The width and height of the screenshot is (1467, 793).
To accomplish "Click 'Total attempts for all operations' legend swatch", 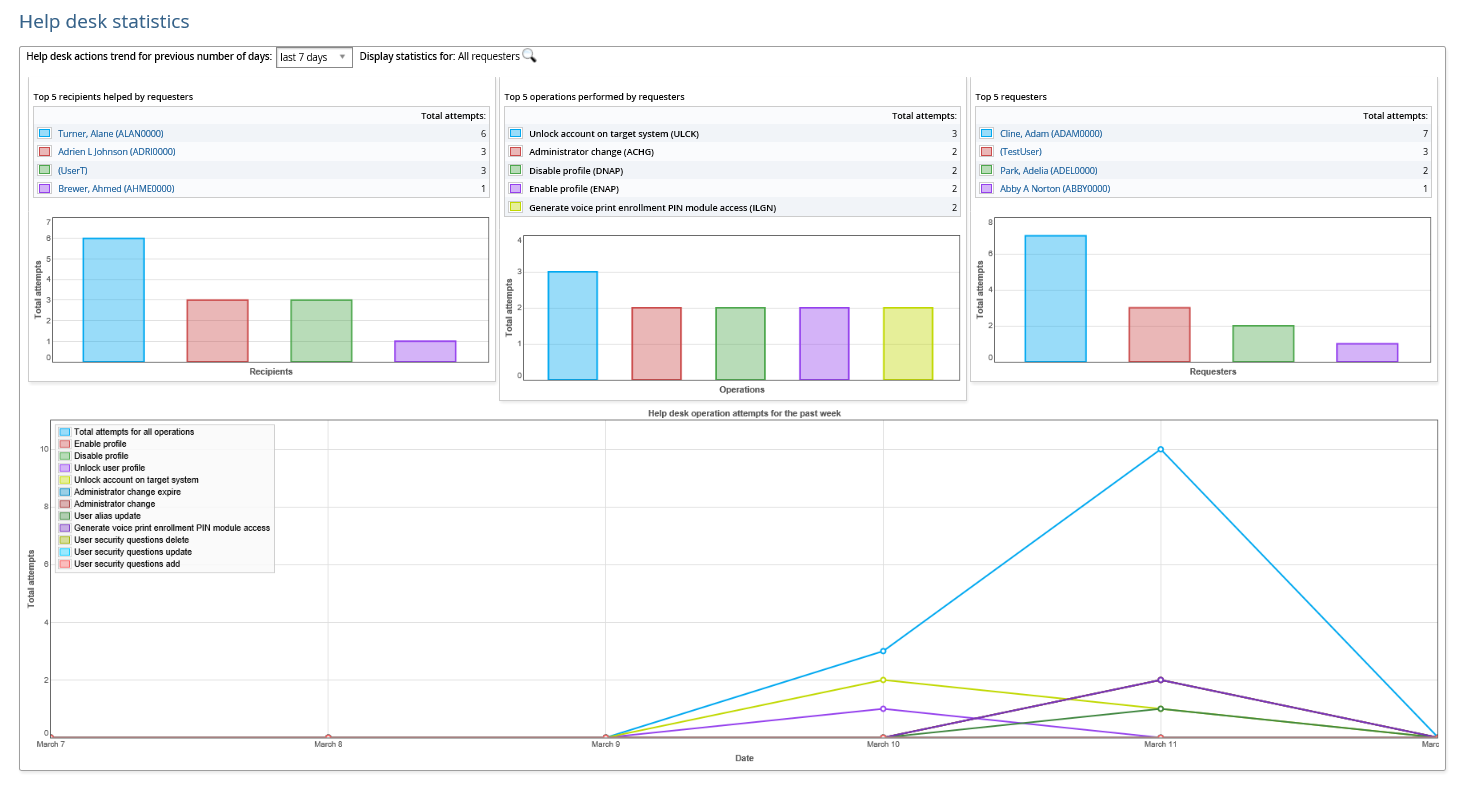I will click(65, 432).
